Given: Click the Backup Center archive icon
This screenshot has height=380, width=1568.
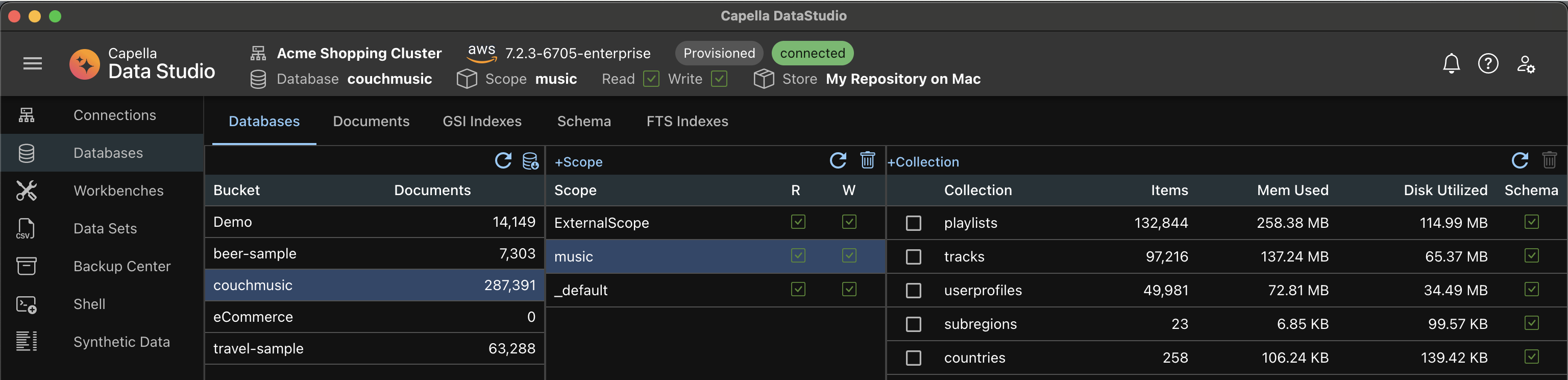Looking at the screenshot, I should pyautogui.click(x=26, y=266).
